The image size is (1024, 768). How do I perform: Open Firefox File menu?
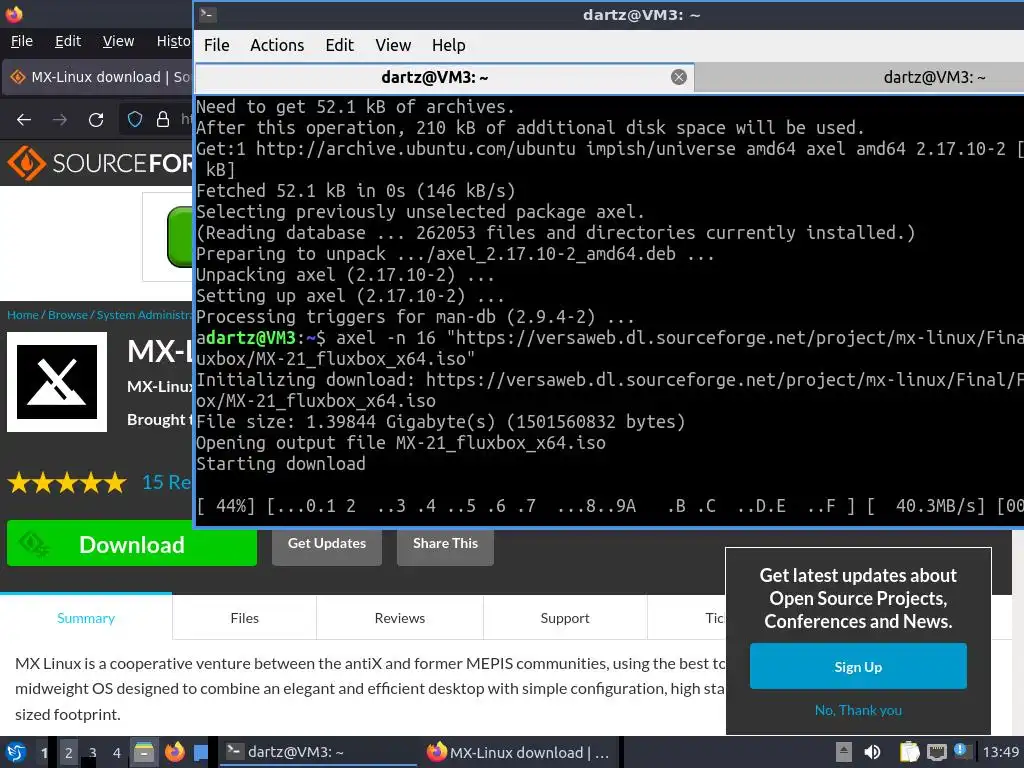(x=22, y=41)
